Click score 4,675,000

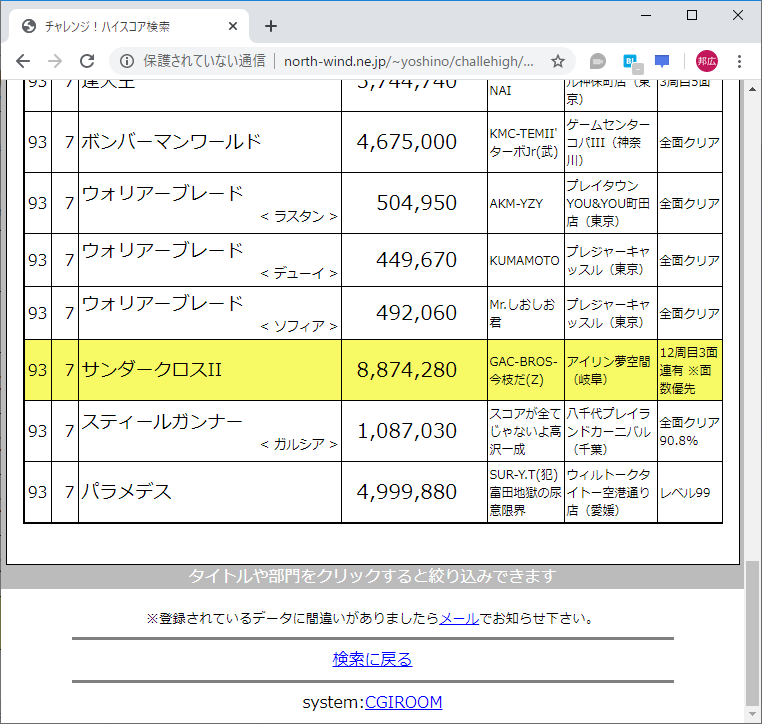click(x=407, y=142)
